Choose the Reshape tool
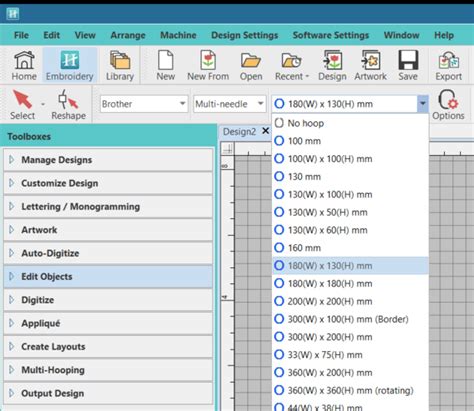 68,105
